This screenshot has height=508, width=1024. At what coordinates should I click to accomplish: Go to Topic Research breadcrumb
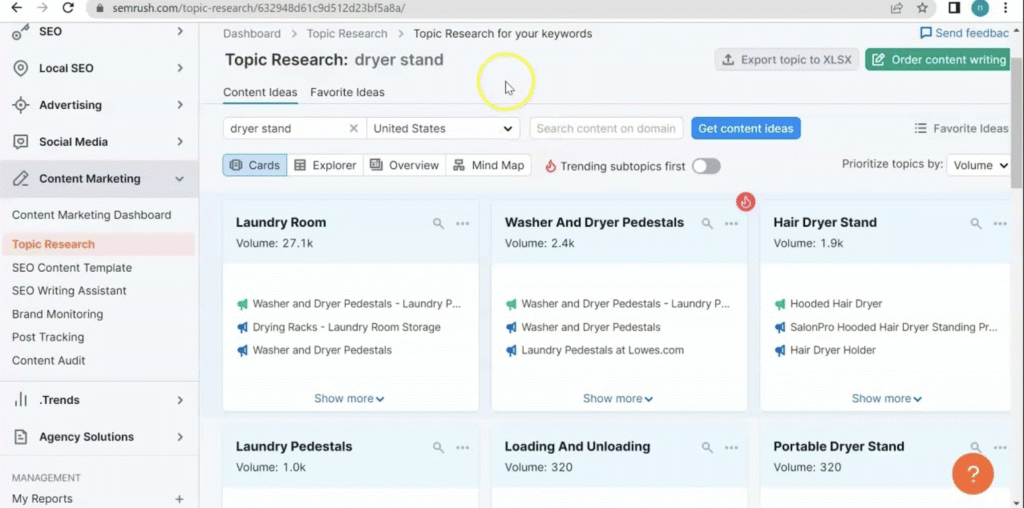[347, 33]
